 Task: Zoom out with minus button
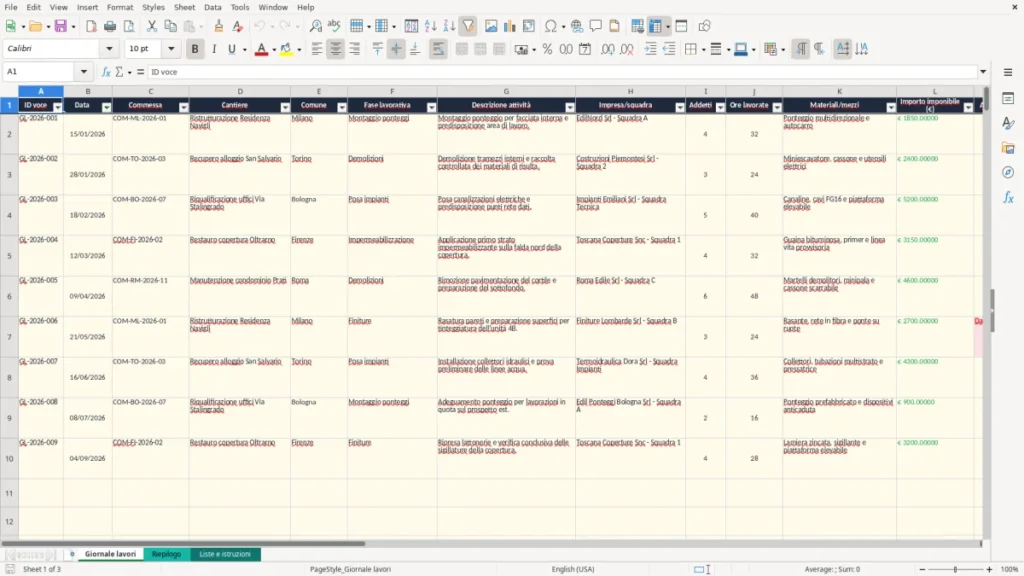pyautogui.click(x=922, y=569)
